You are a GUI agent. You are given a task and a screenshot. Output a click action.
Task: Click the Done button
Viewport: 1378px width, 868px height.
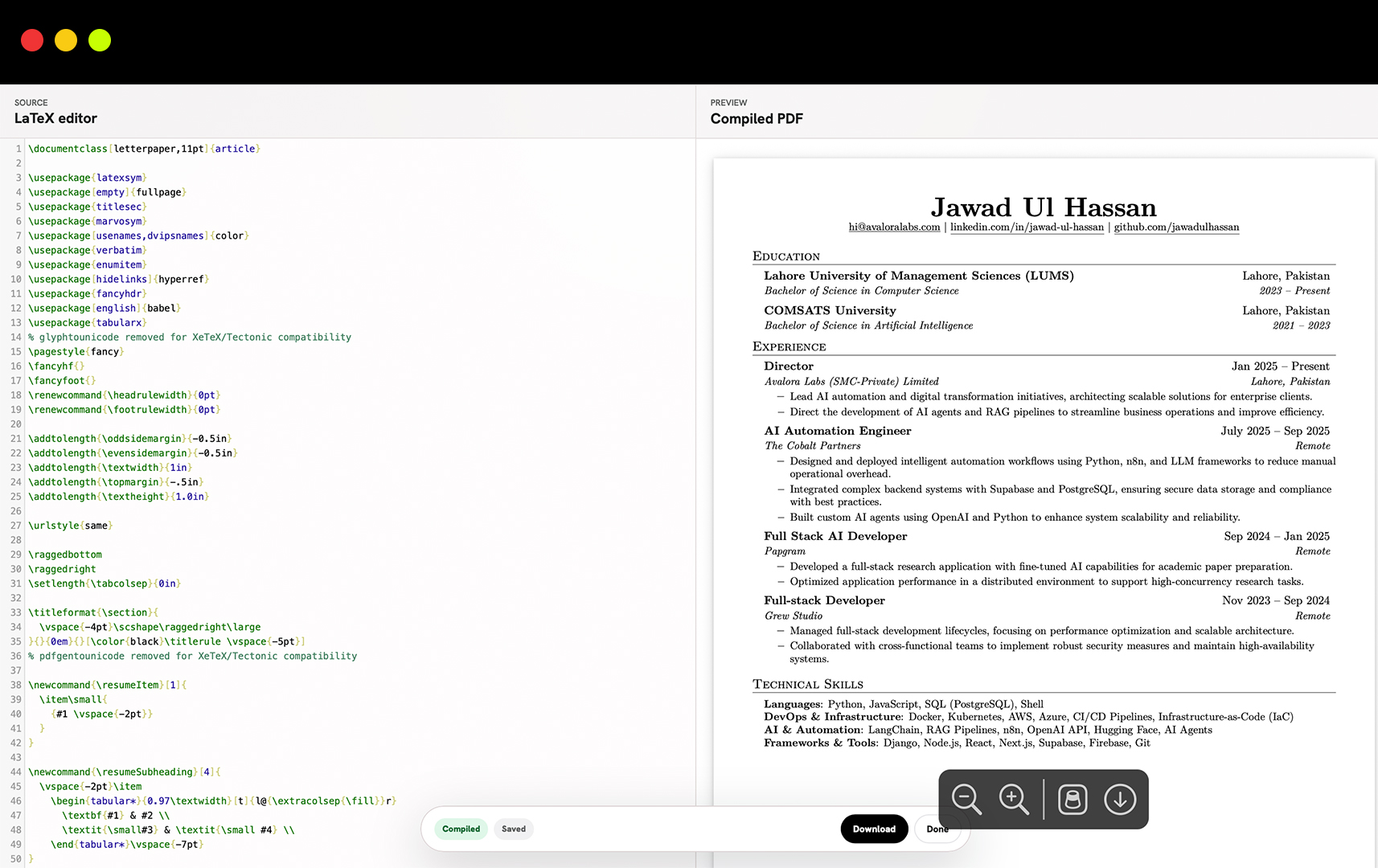pos(937,829)
